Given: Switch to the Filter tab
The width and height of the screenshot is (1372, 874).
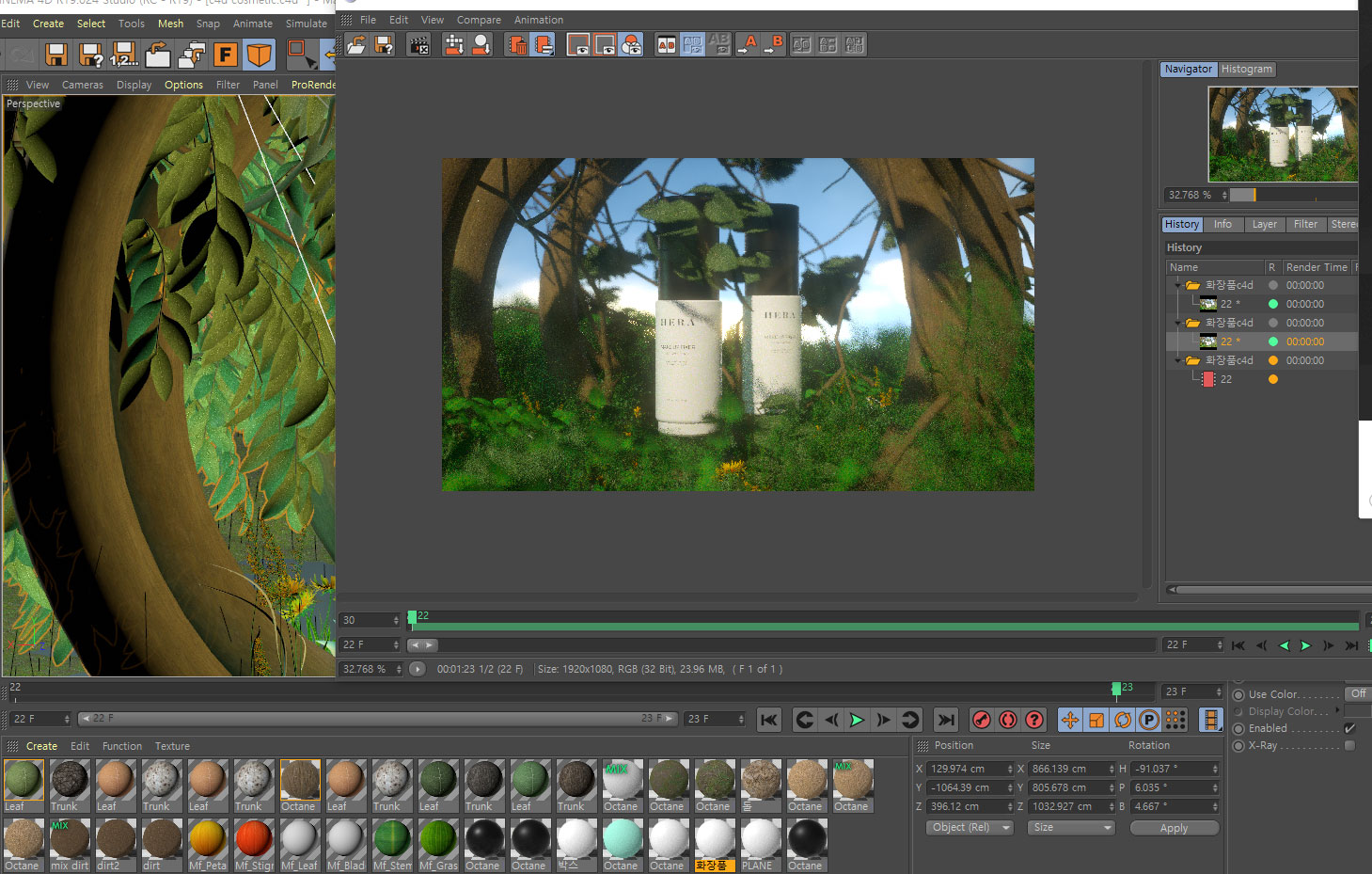Looking at the screenshot, I should pyautogui.click(x=1306, y=225).
